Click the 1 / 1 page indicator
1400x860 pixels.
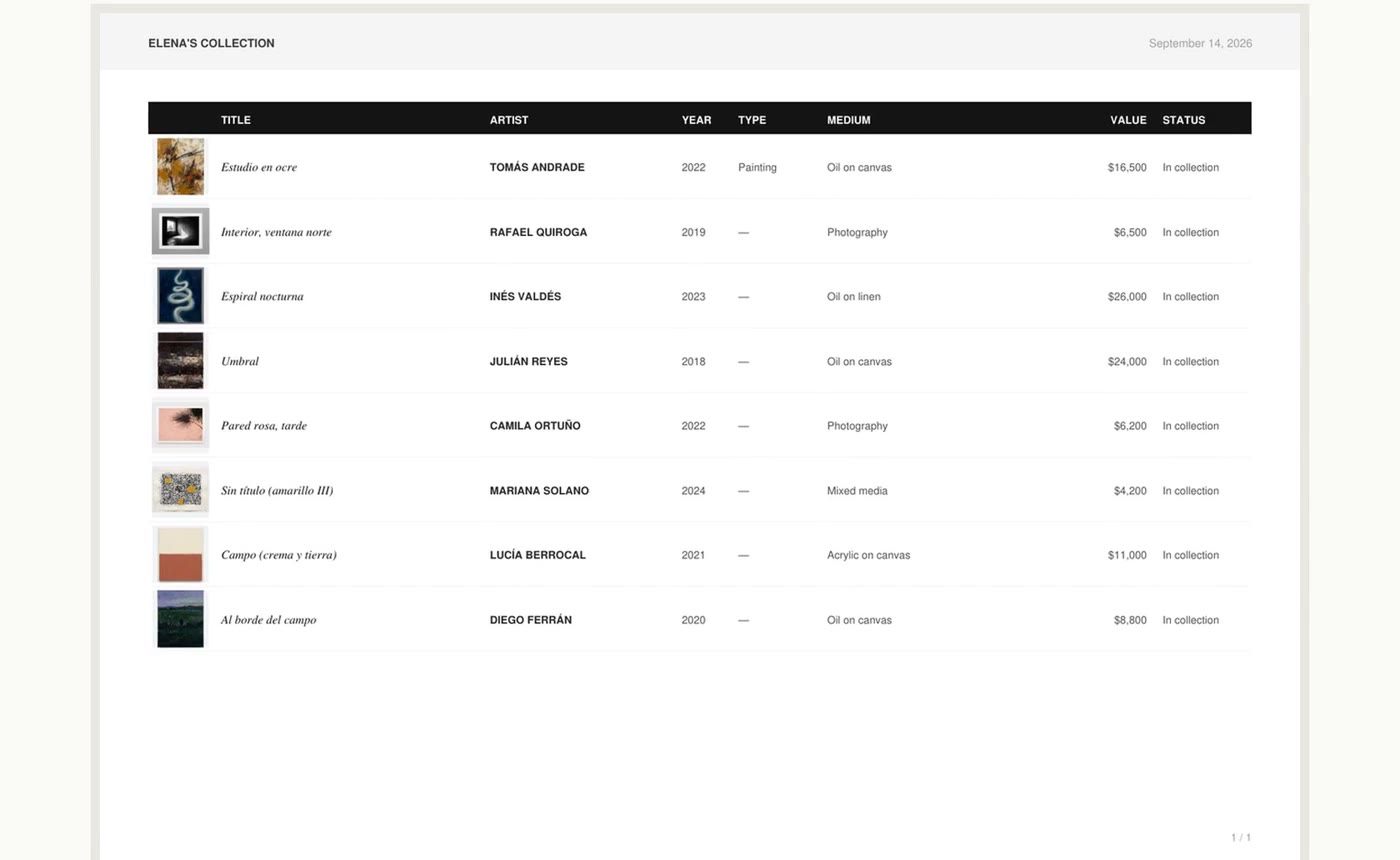click(x=1241, y=837)
